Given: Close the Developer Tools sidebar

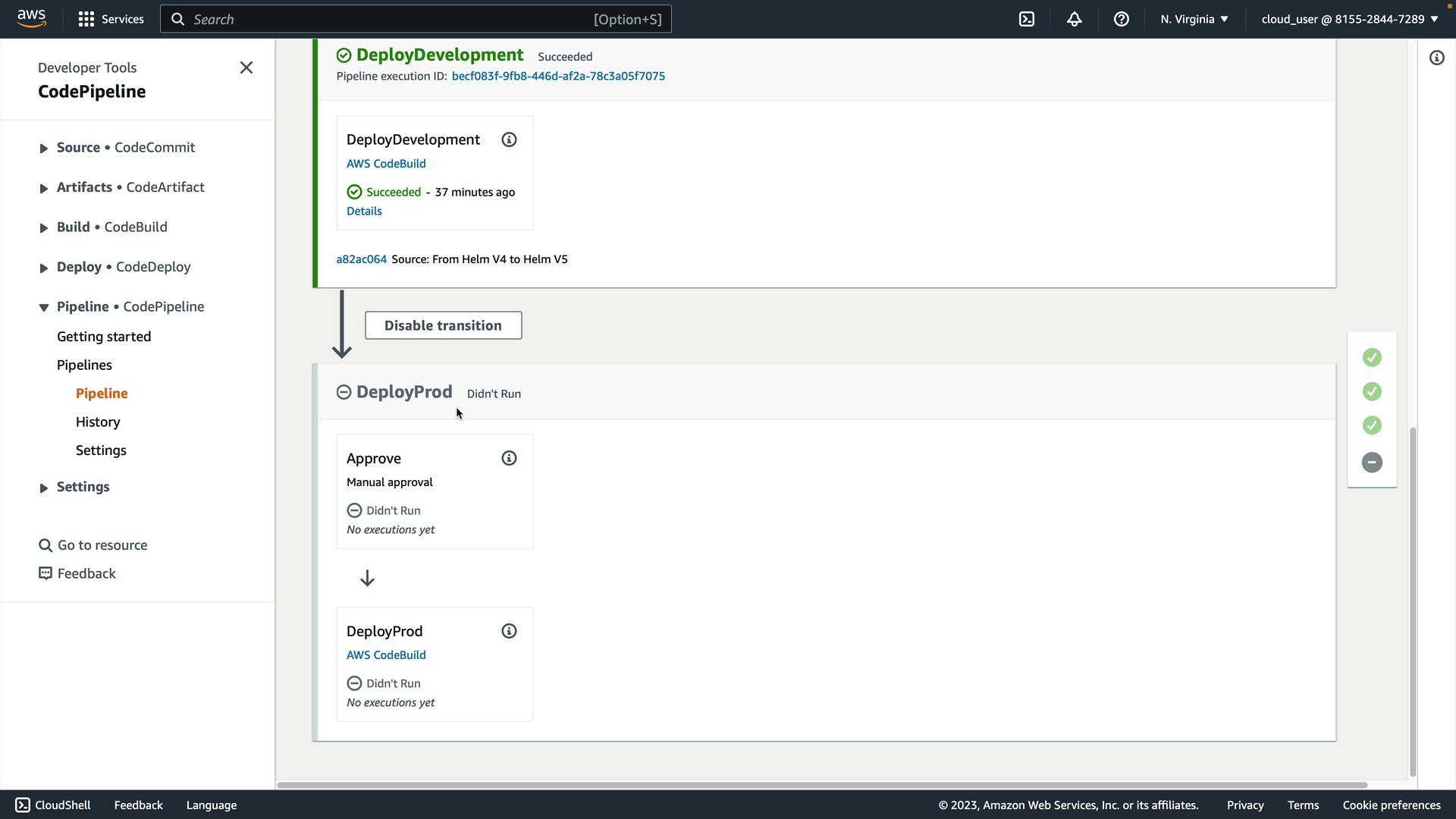Looking at the screenshot, I should coord(246,67).
